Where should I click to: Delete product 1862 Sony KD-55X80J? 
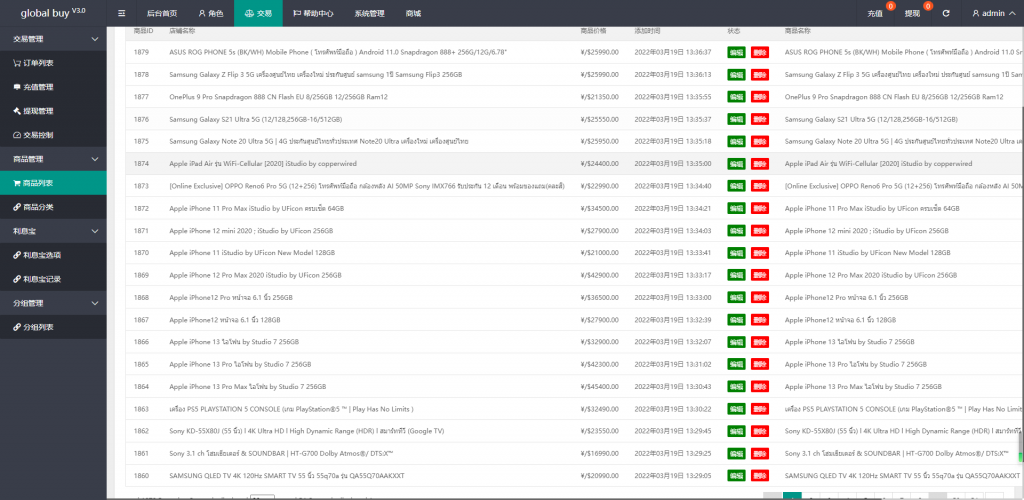click(x=760, y=431)
